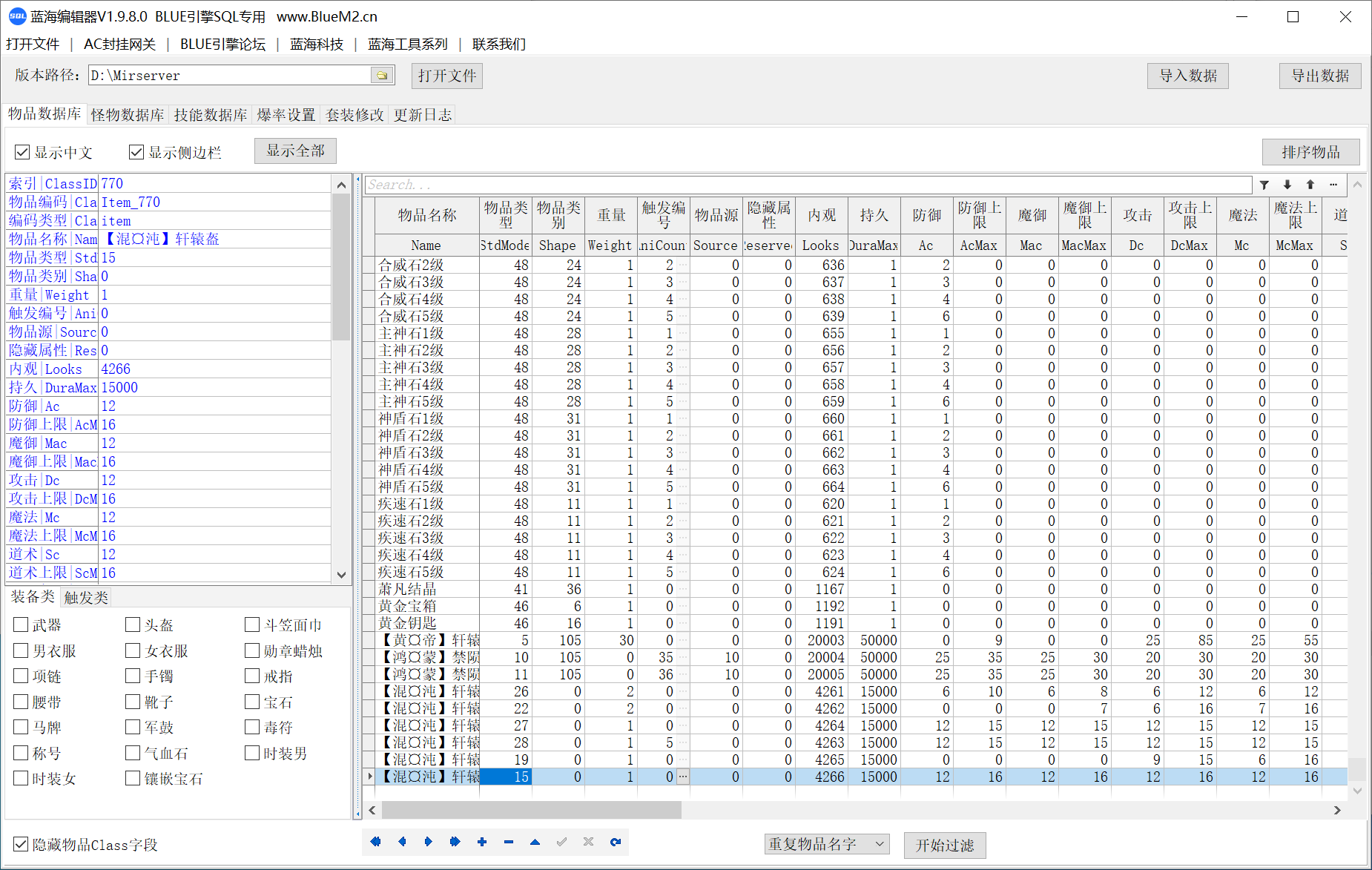This screenshot has width=1372, height=870.
Task: Click the 导入数据 button
Action: pos(1188,76)
